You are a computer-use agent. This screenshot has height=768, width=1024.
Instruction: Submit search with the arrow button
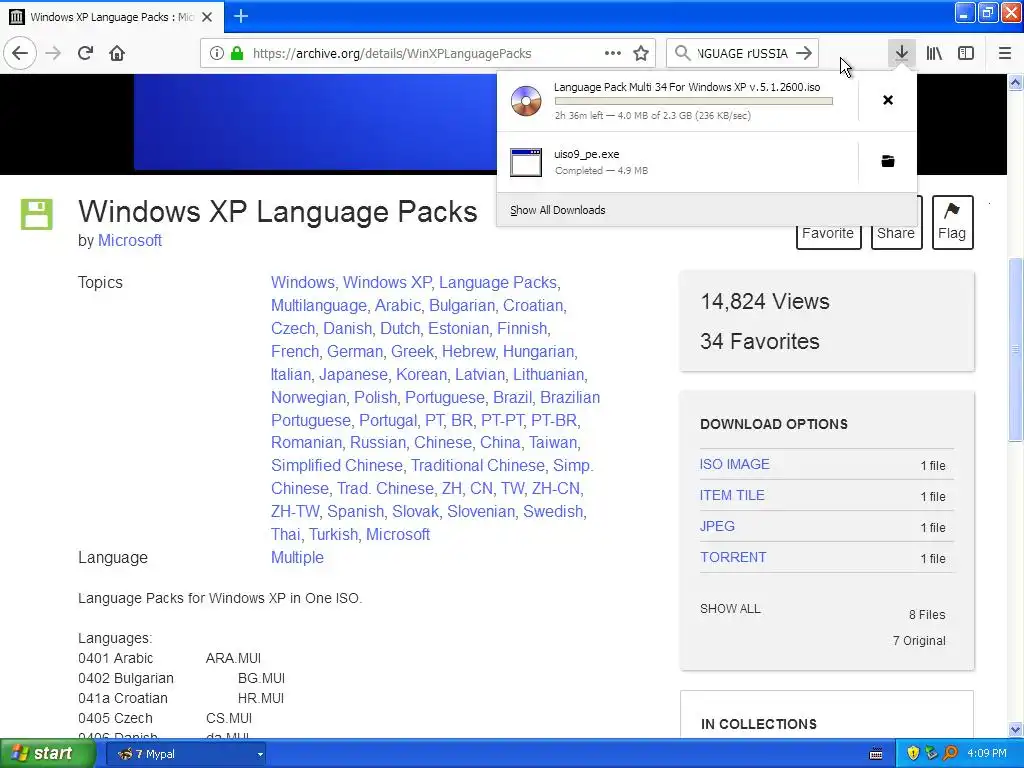tap(805, 53)
